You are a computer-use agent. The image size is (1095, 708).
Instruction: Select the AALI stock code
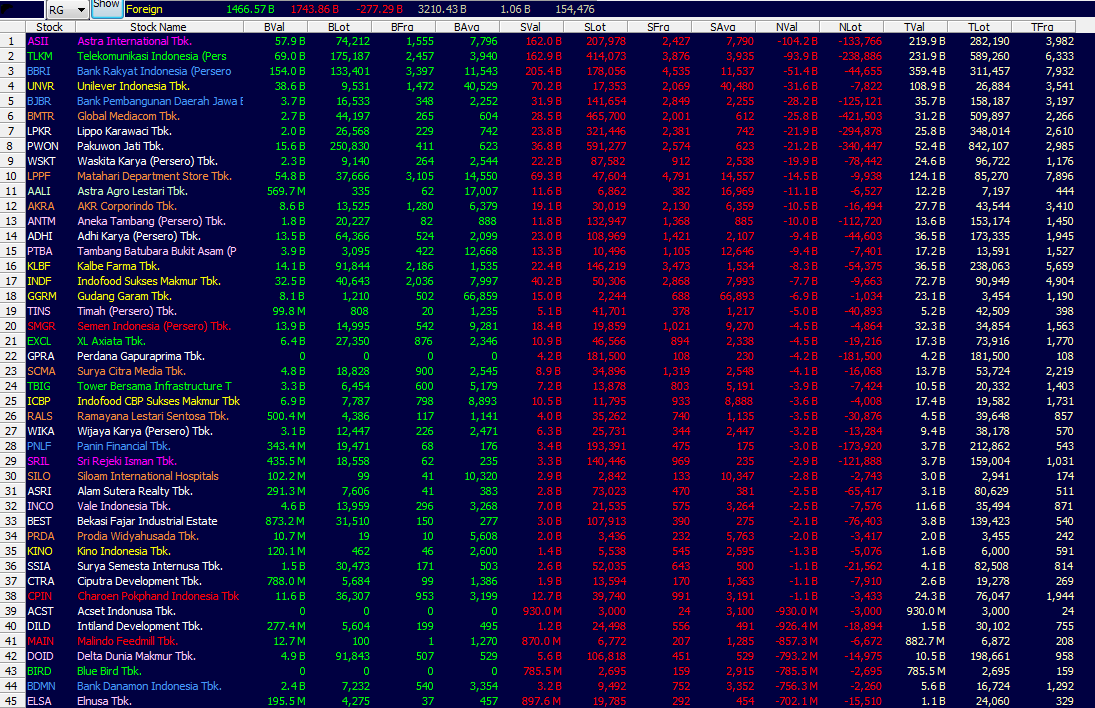pyautogui.click(x=38, y=191)
